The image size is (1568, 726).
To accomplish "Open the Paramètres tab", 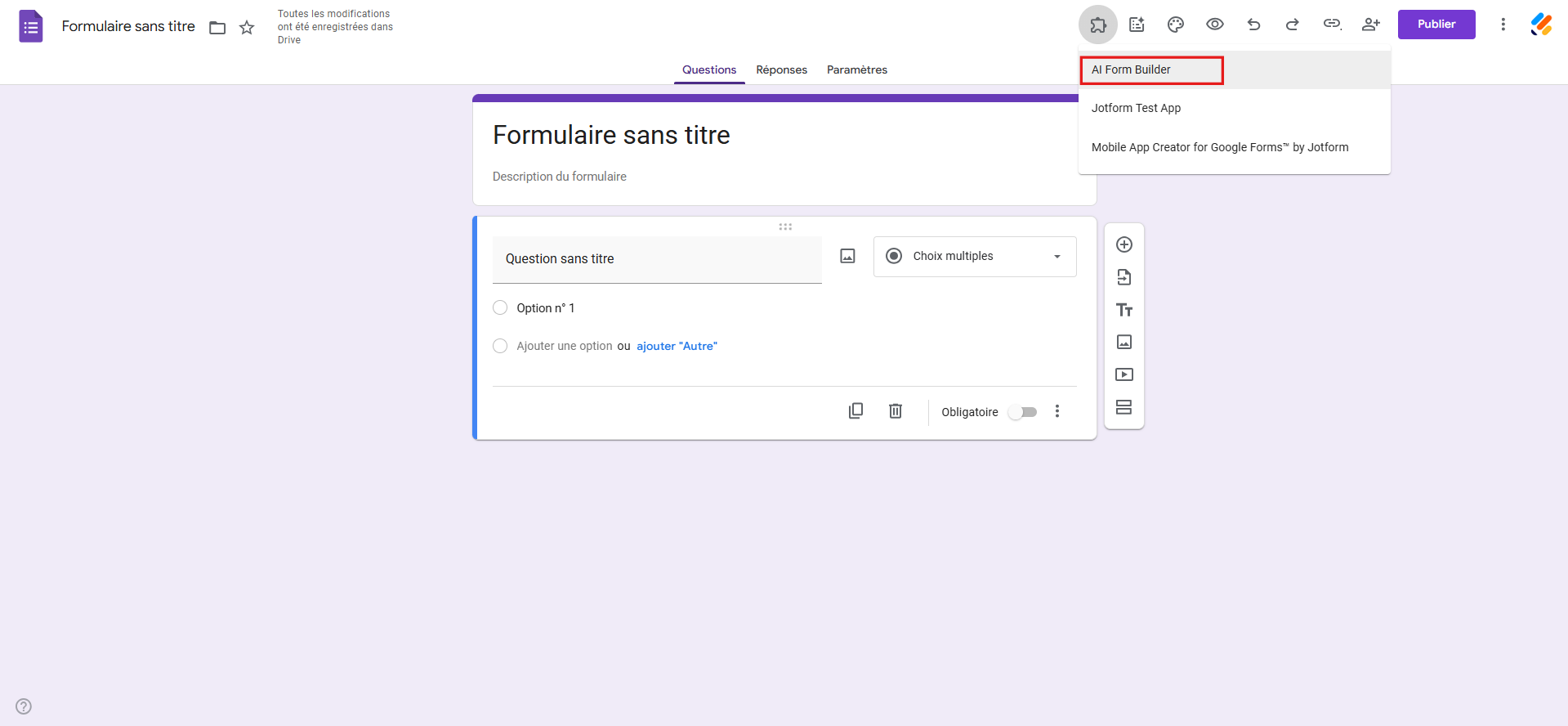I will tap(857, 69).
